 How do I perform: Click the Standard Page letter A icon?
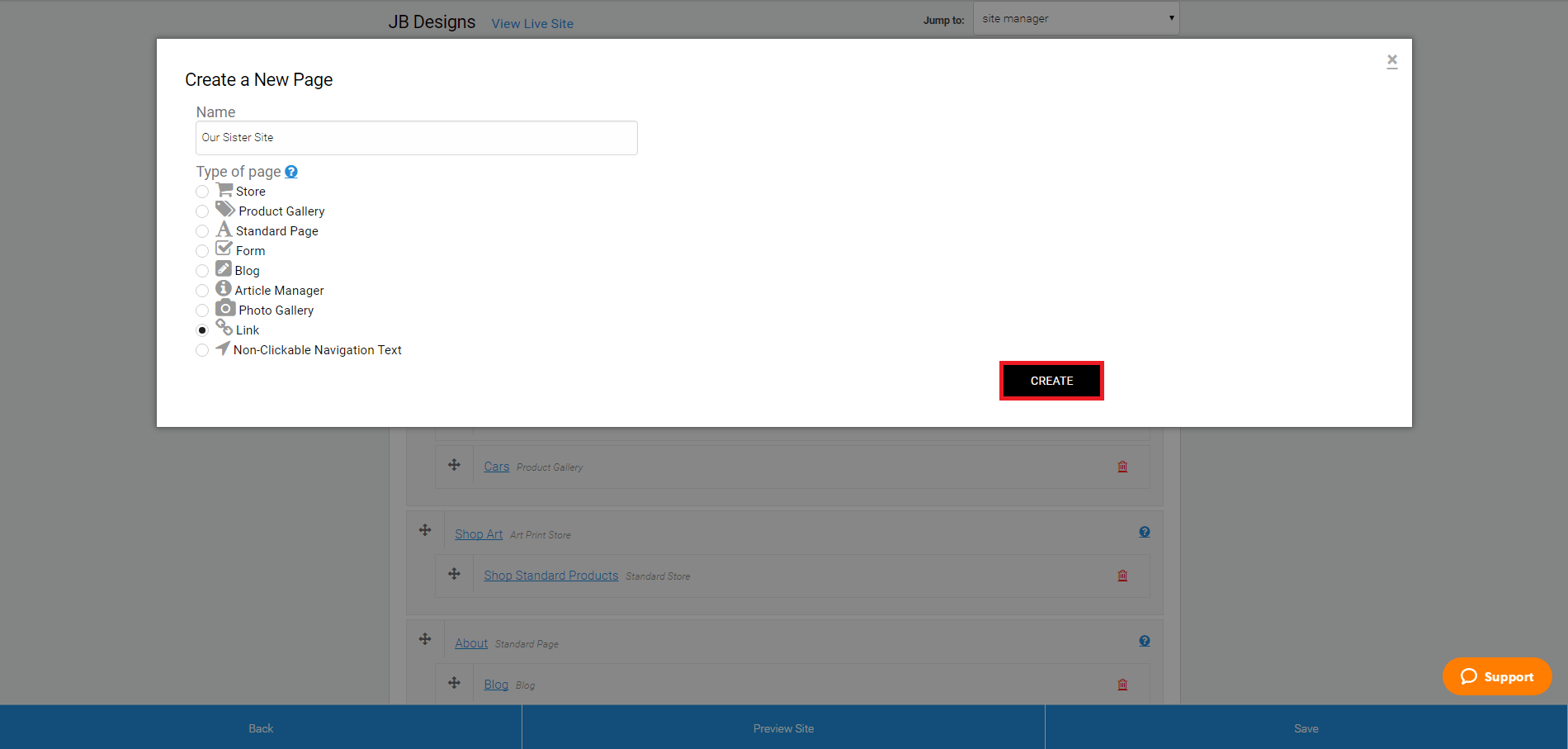click(x=224, y=229)
